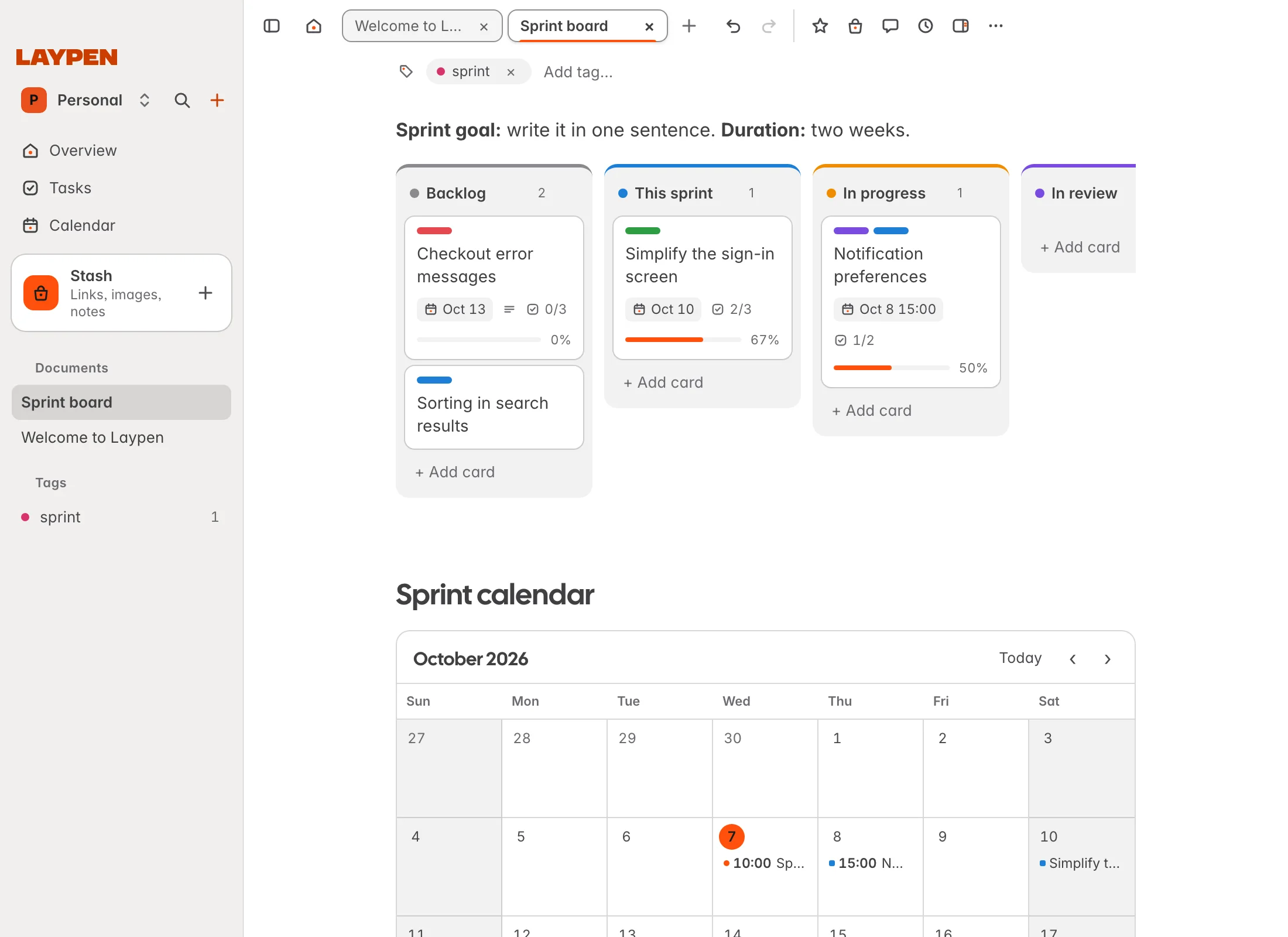Redo the last action
Image resolution: width=1288 pixels, height=937 pixels.
[x=769, y=26]
